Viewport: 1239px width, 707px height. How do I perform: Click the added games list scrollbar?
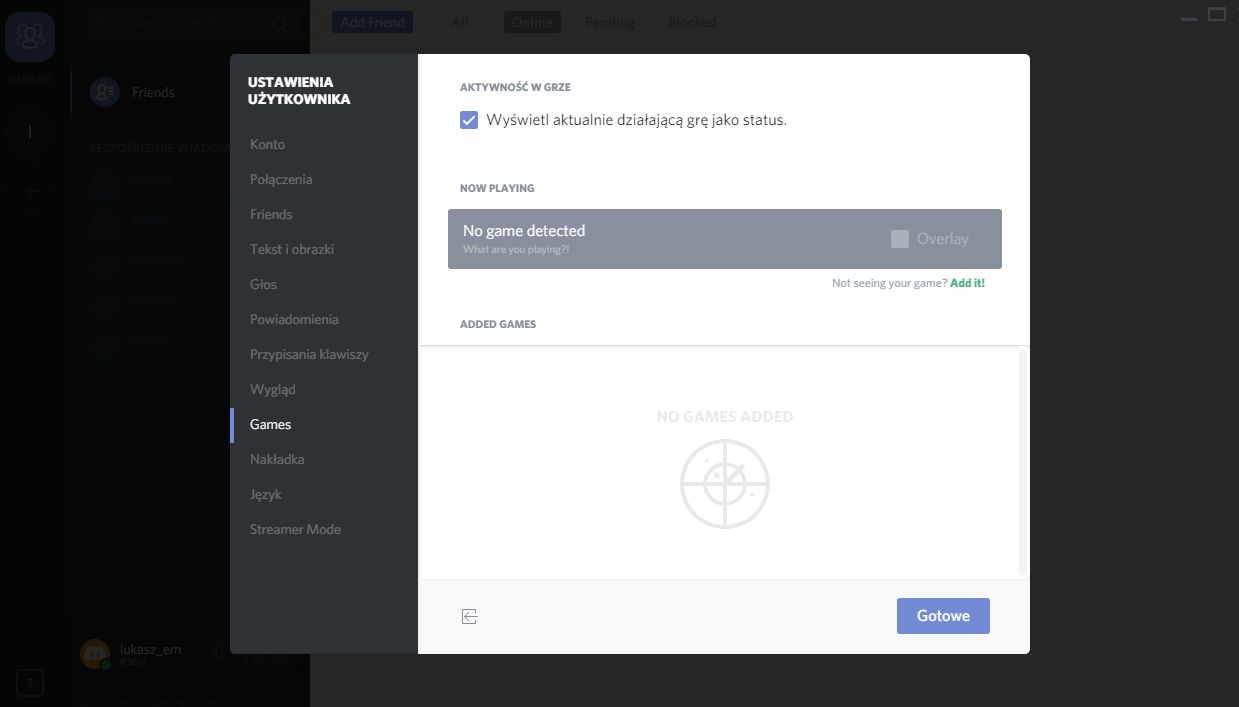pos(1022,462)
